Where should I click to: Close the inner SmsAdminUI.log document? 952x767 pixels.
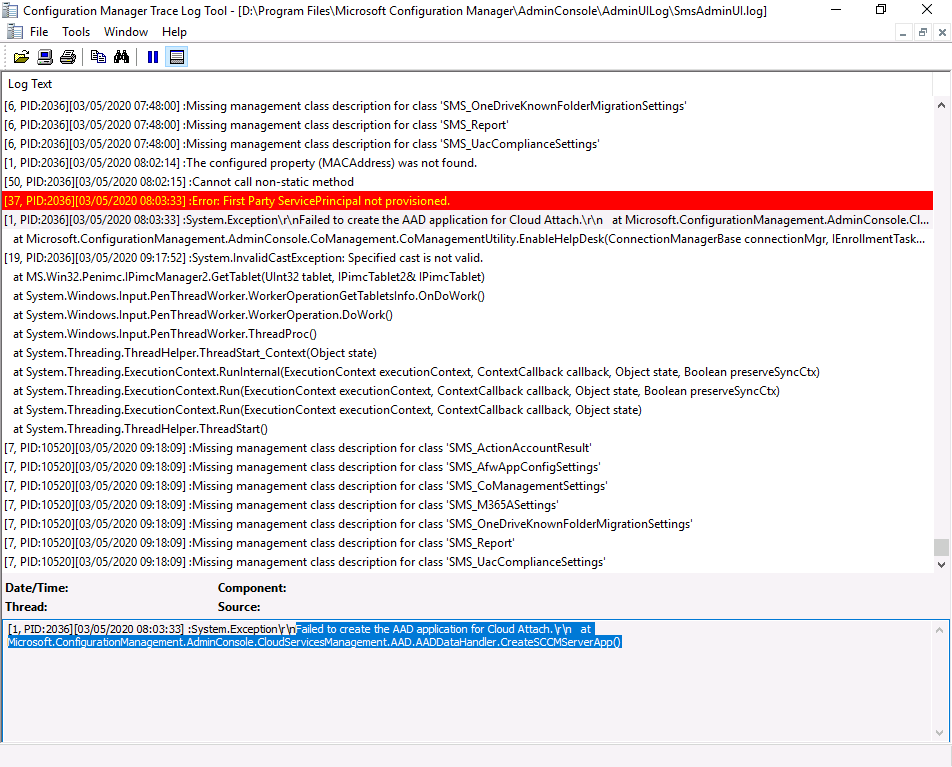(942, 33)
